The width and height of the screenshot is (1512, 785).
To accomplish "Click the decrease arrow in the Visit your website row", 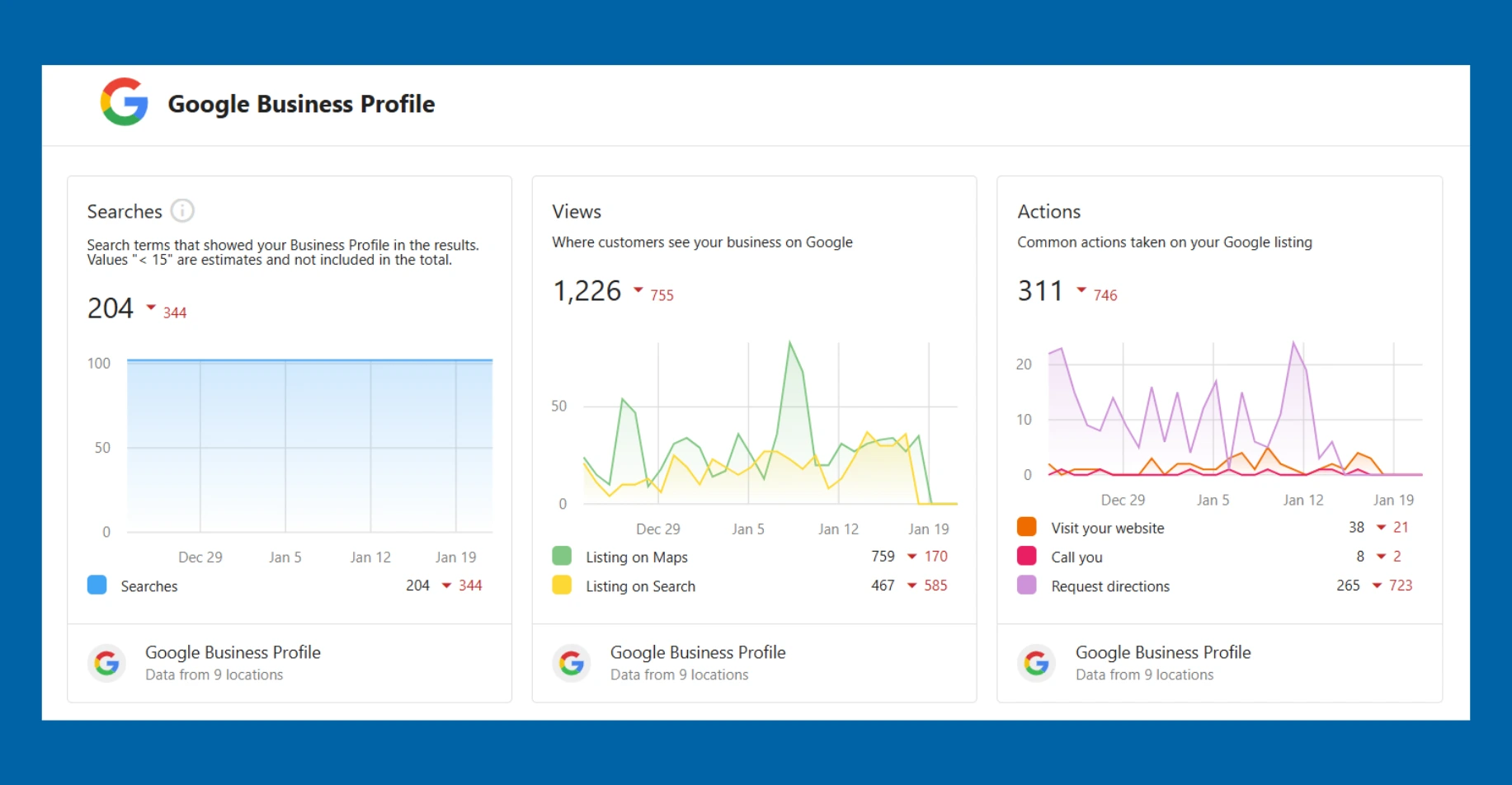I will (1382, 528).
